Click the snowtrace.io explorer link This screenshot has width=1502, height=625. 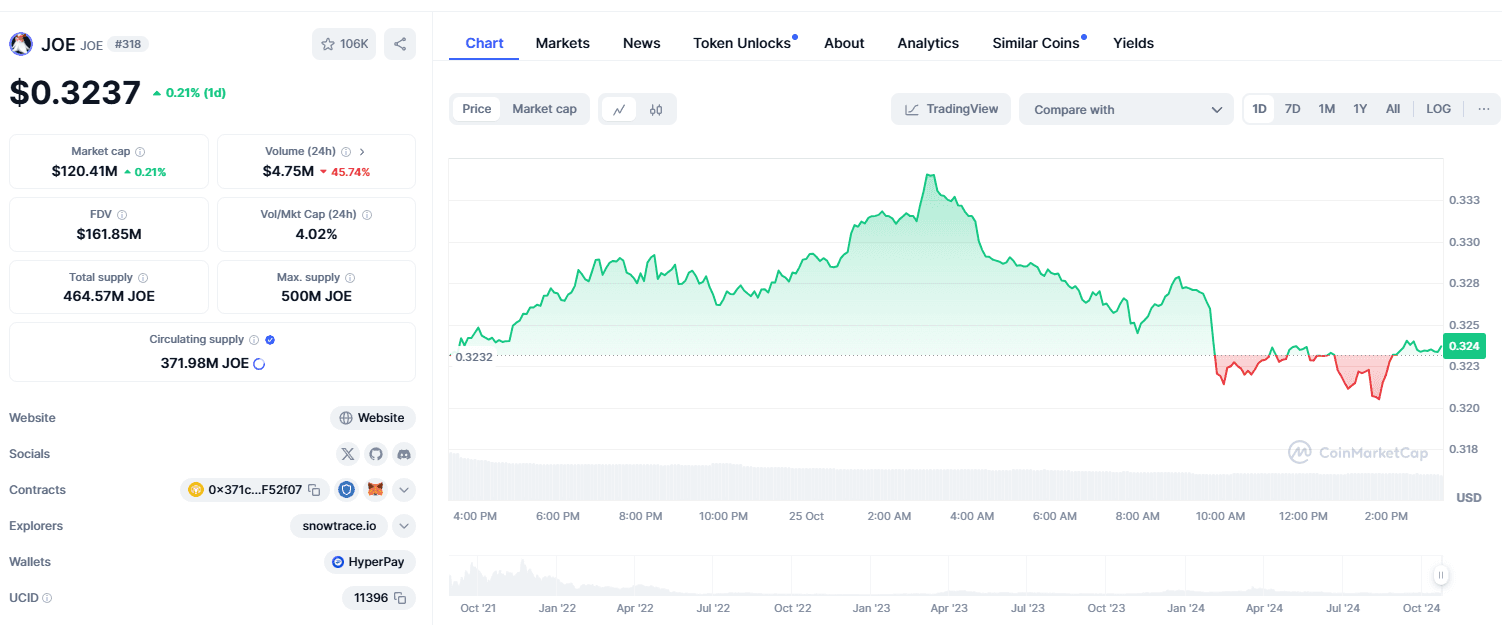340,526
